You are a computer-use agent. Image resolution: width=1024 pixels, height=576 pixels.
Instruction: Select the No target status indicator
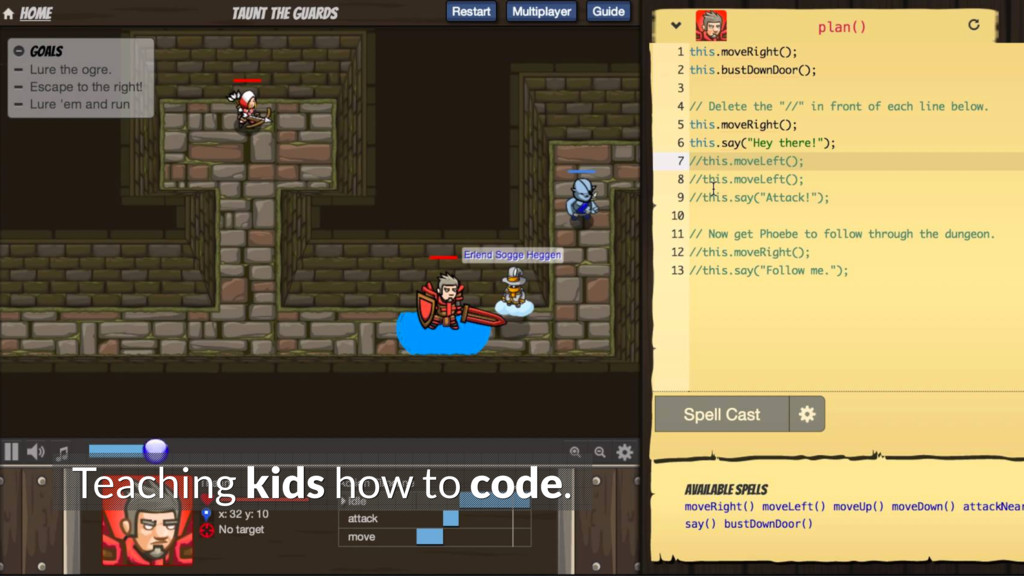[x=234, y=530]
